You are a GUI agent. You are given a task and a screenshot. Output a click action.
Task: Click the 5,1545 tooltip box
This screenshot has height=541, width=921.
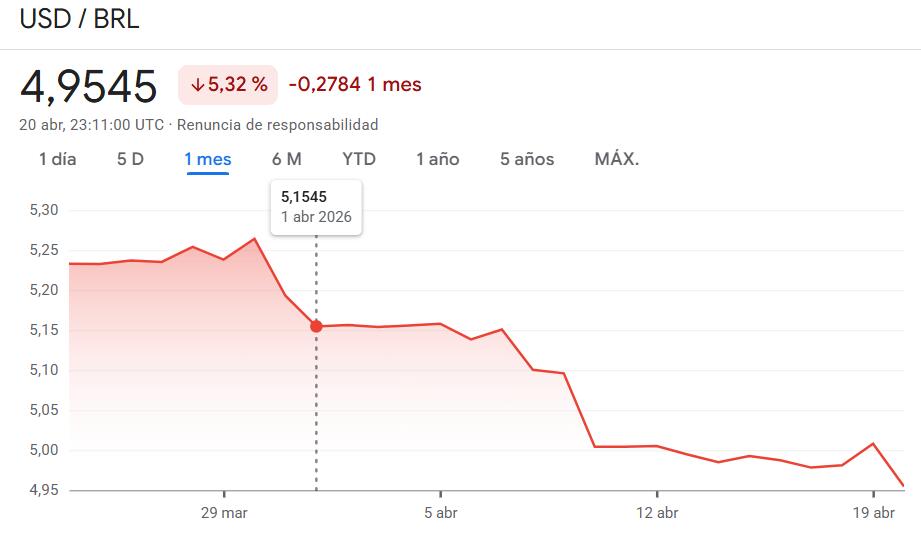point(316,207)
